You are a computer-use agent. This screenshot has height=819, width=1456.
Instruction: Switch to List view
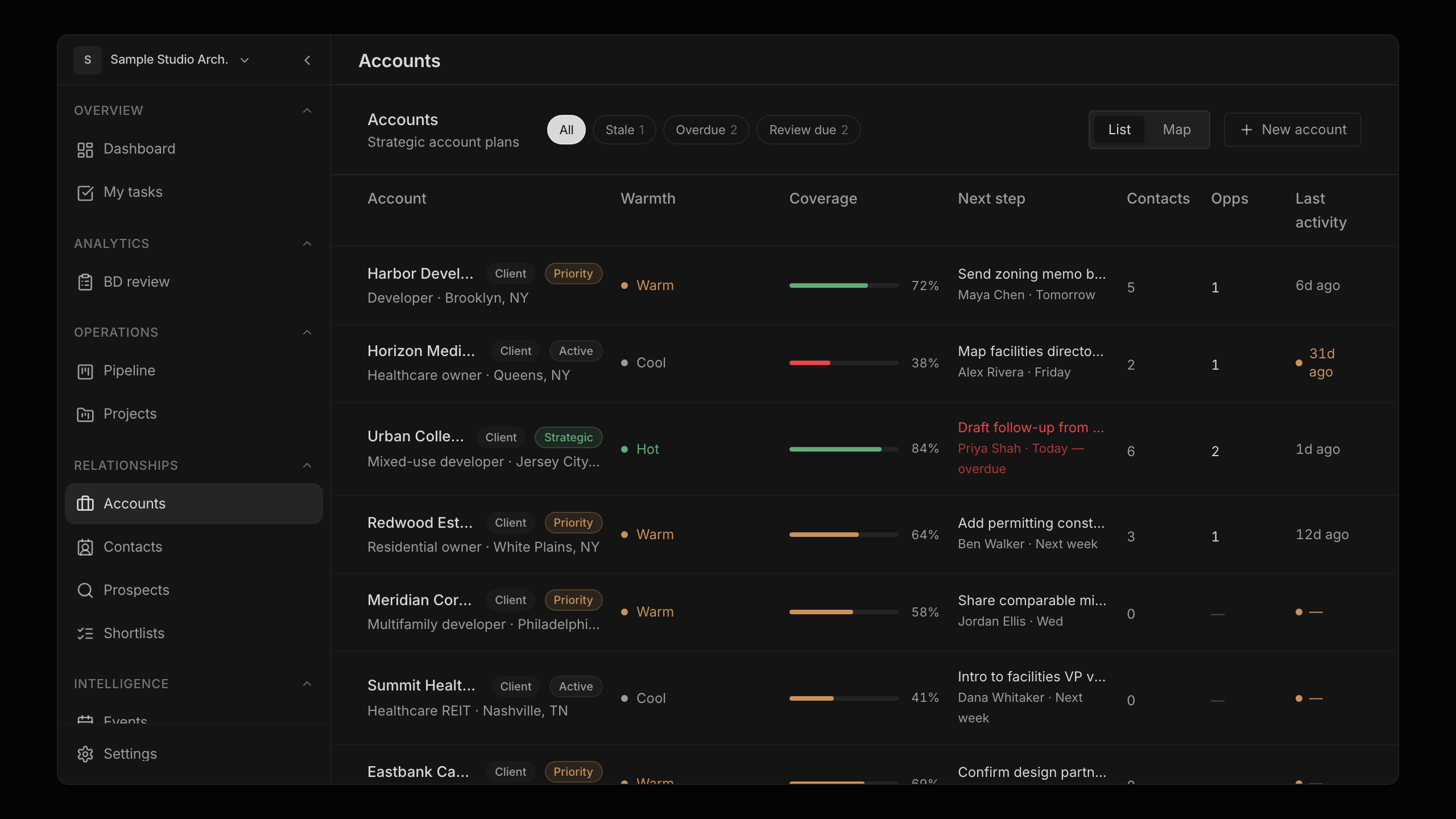point(1119,130)
